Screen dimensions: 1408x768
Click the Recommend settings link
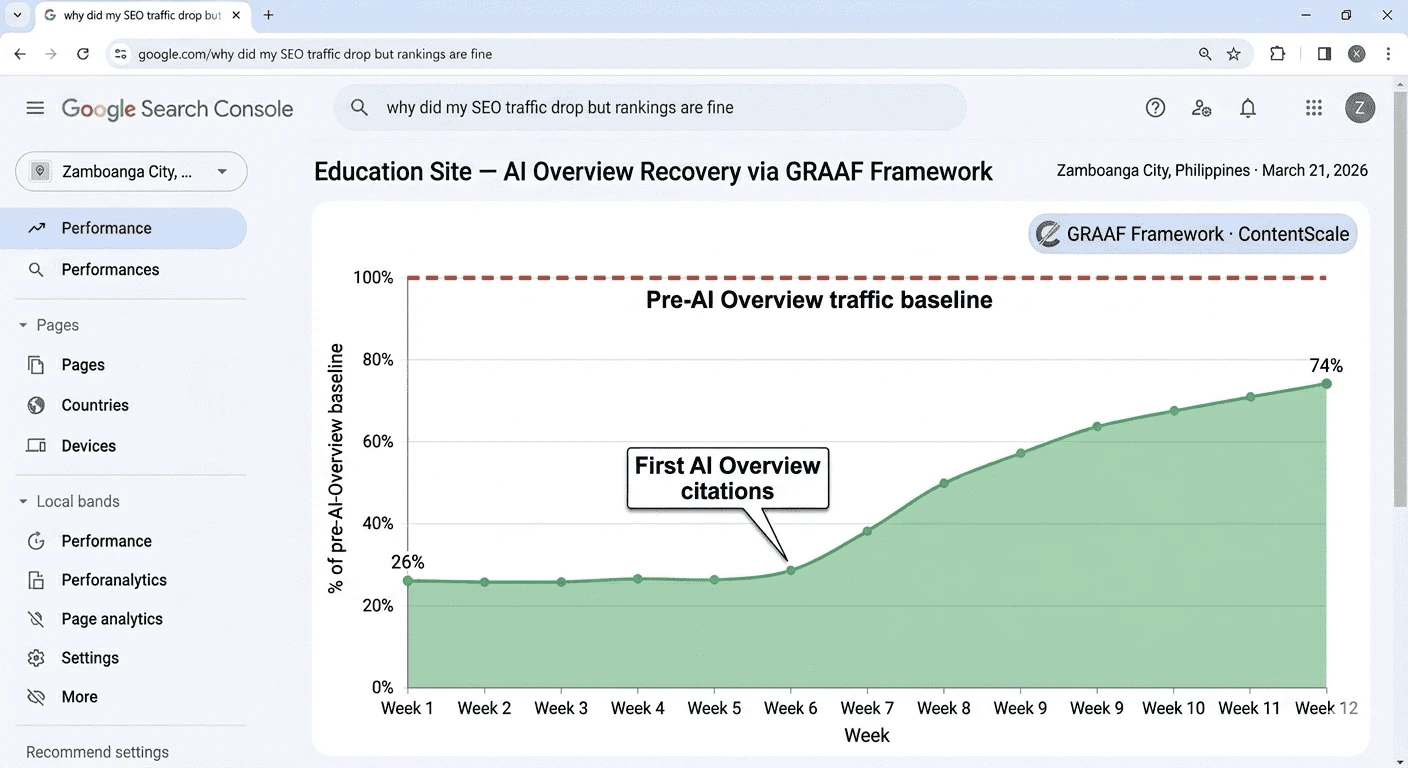(96, 751)
